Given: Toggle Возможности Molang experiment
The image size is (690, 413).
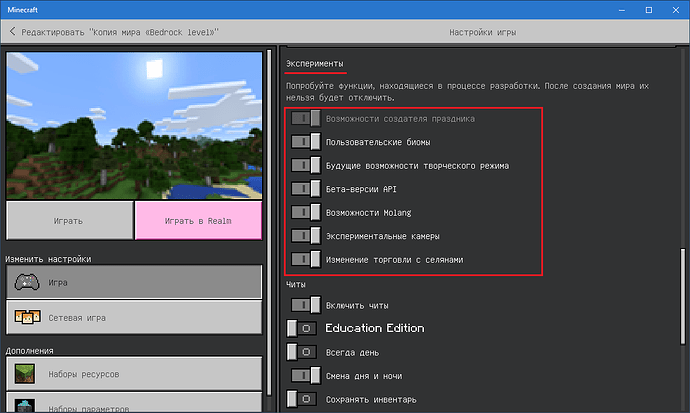Looking at the screenshot, I should [306, 213].
